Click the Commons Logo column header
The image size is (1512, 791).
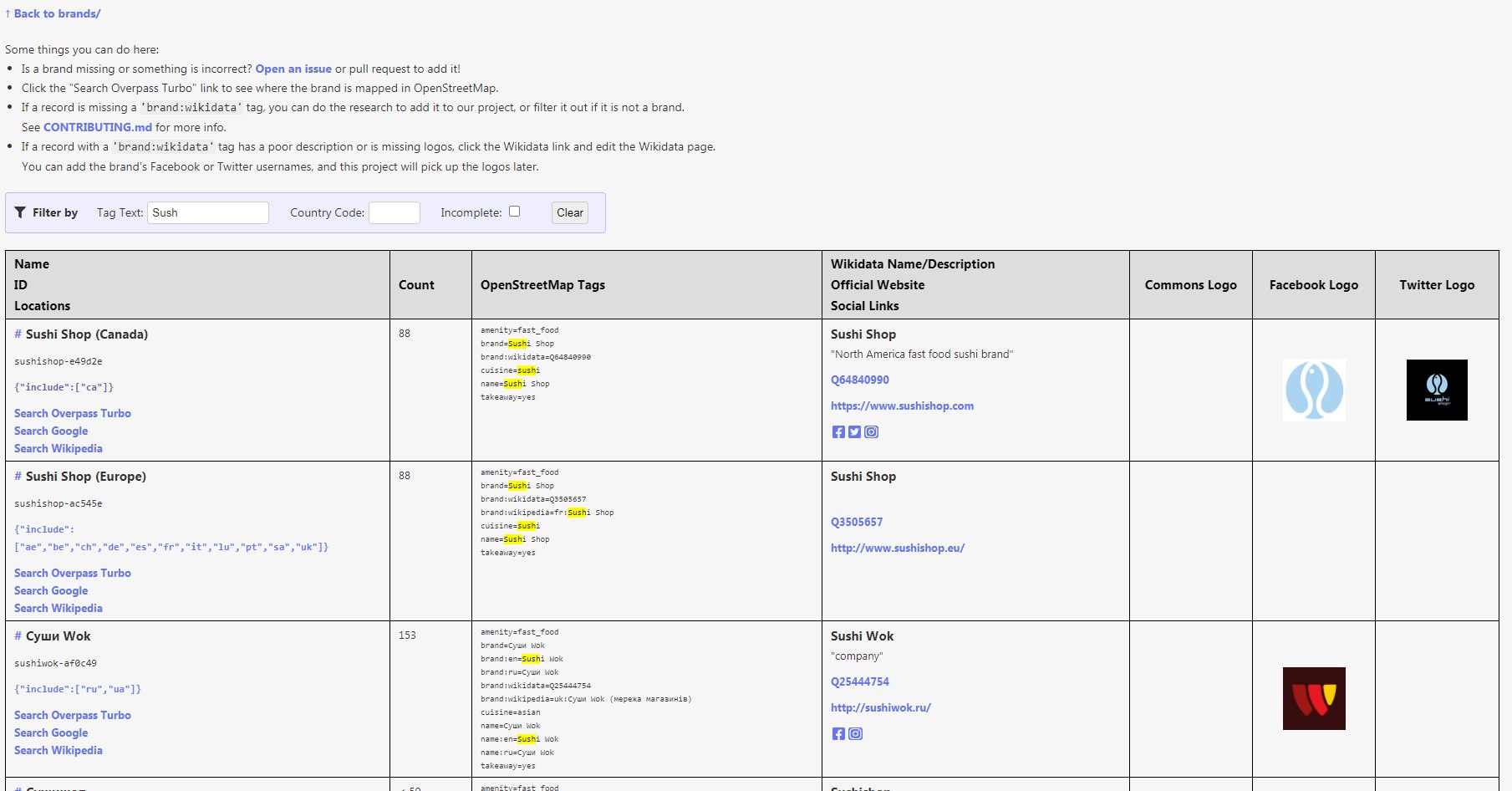pyautogui.click(x=1190, y=284)
